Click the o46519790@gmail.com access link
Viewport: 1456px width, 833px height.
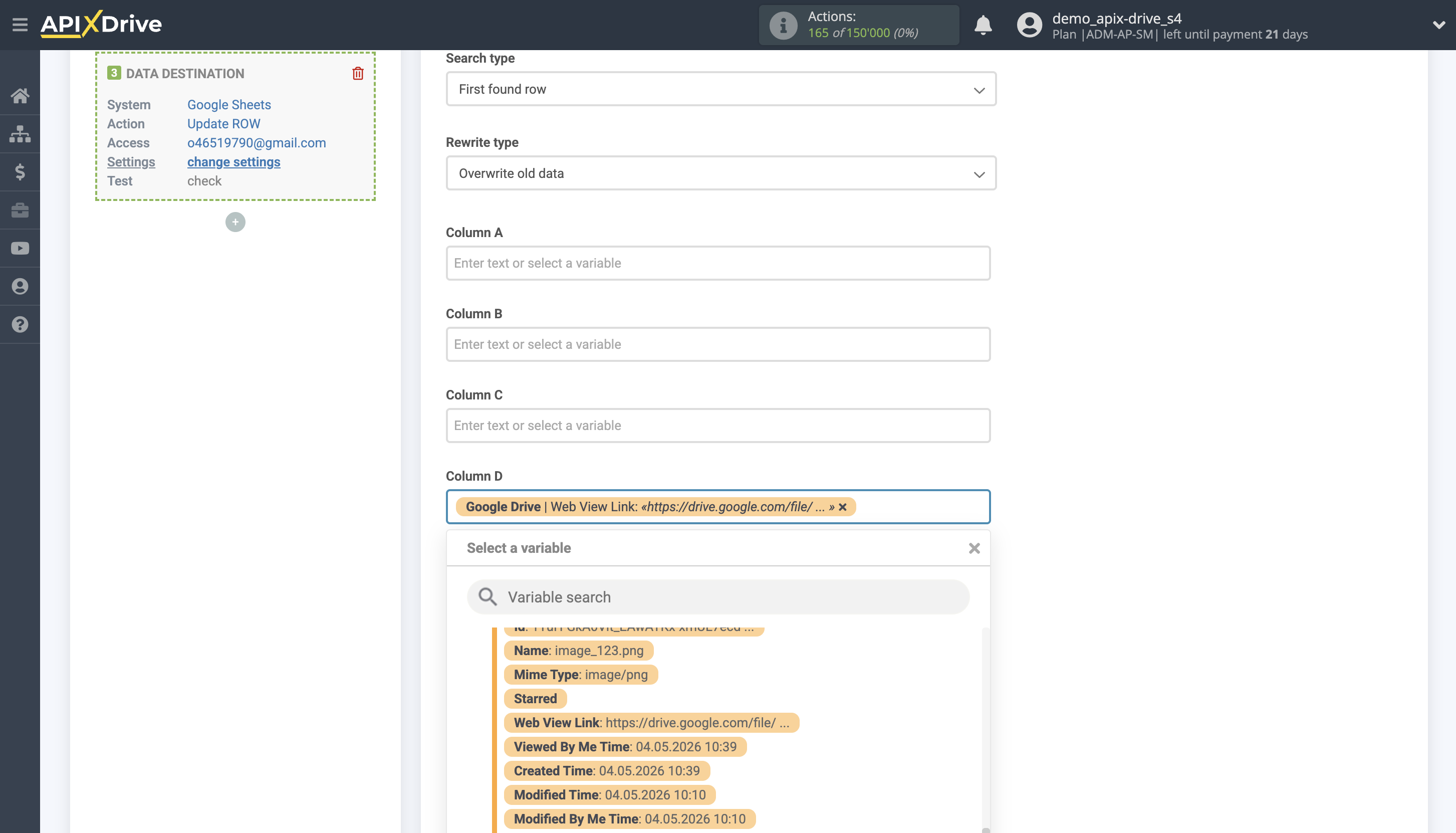pyautogui.click(x=256, y=142)
